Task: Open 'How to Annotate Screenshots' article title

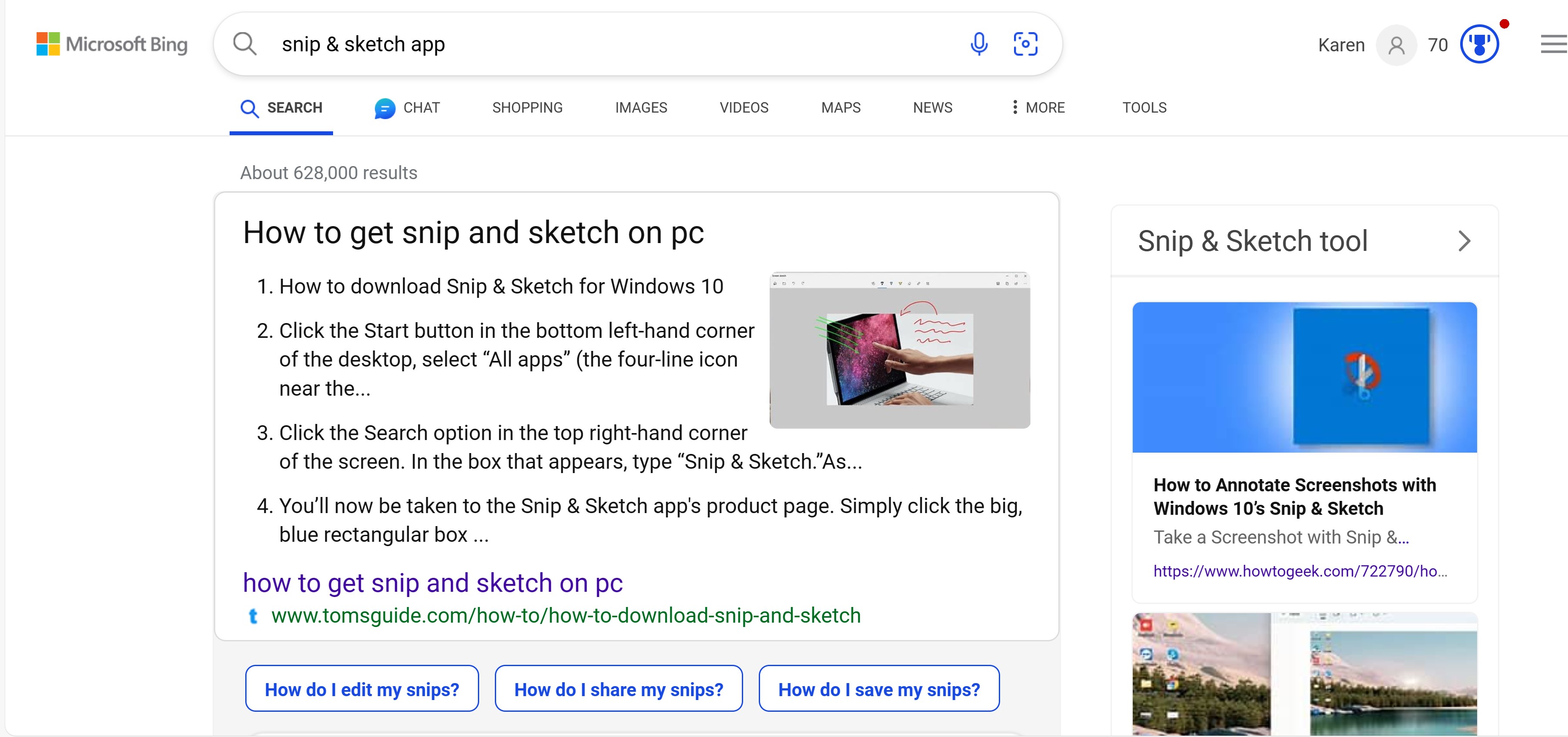Action: 1294,497
